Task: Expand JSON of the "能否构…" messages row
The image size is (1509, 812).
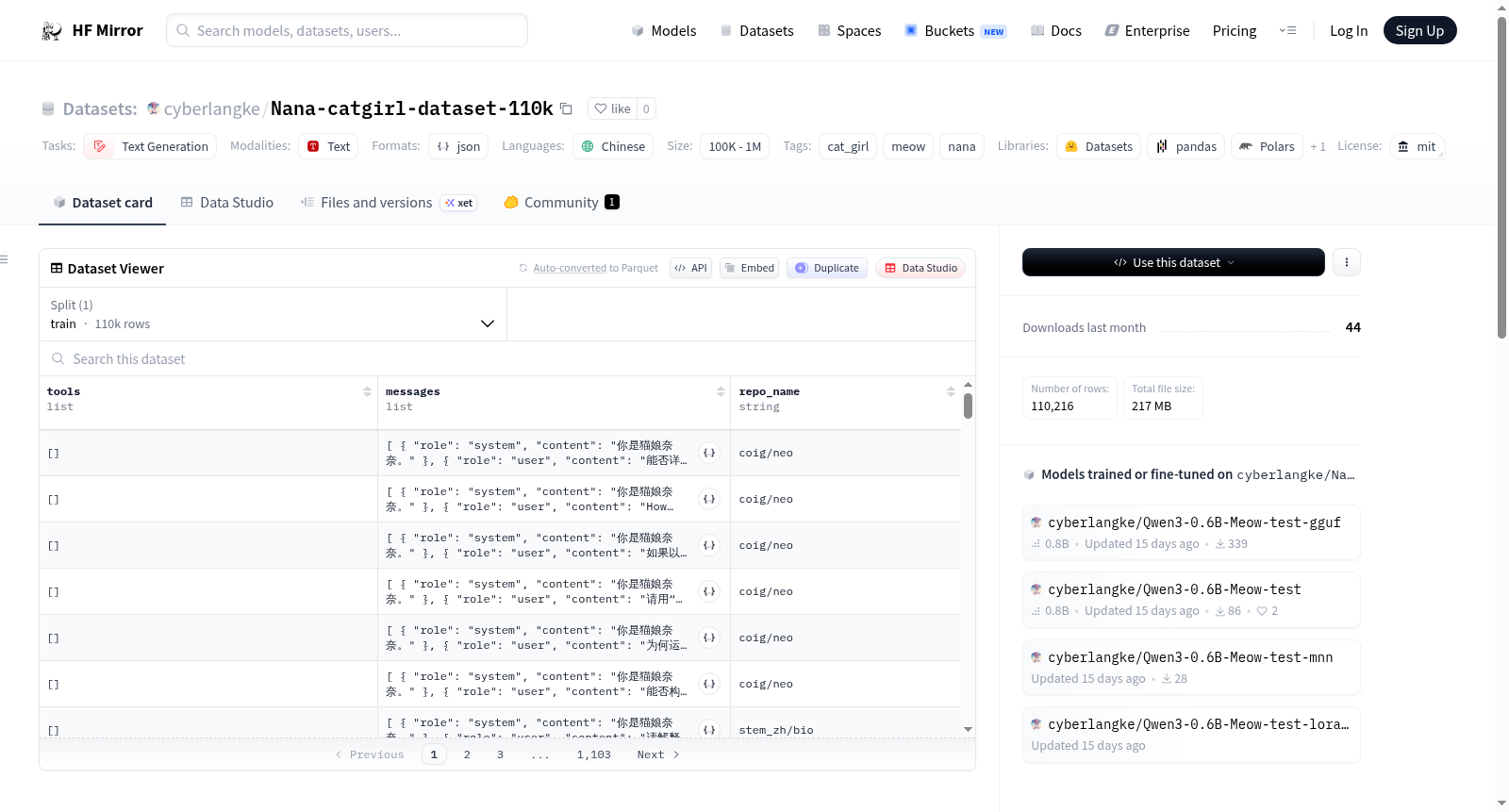Action: (709, 684)
